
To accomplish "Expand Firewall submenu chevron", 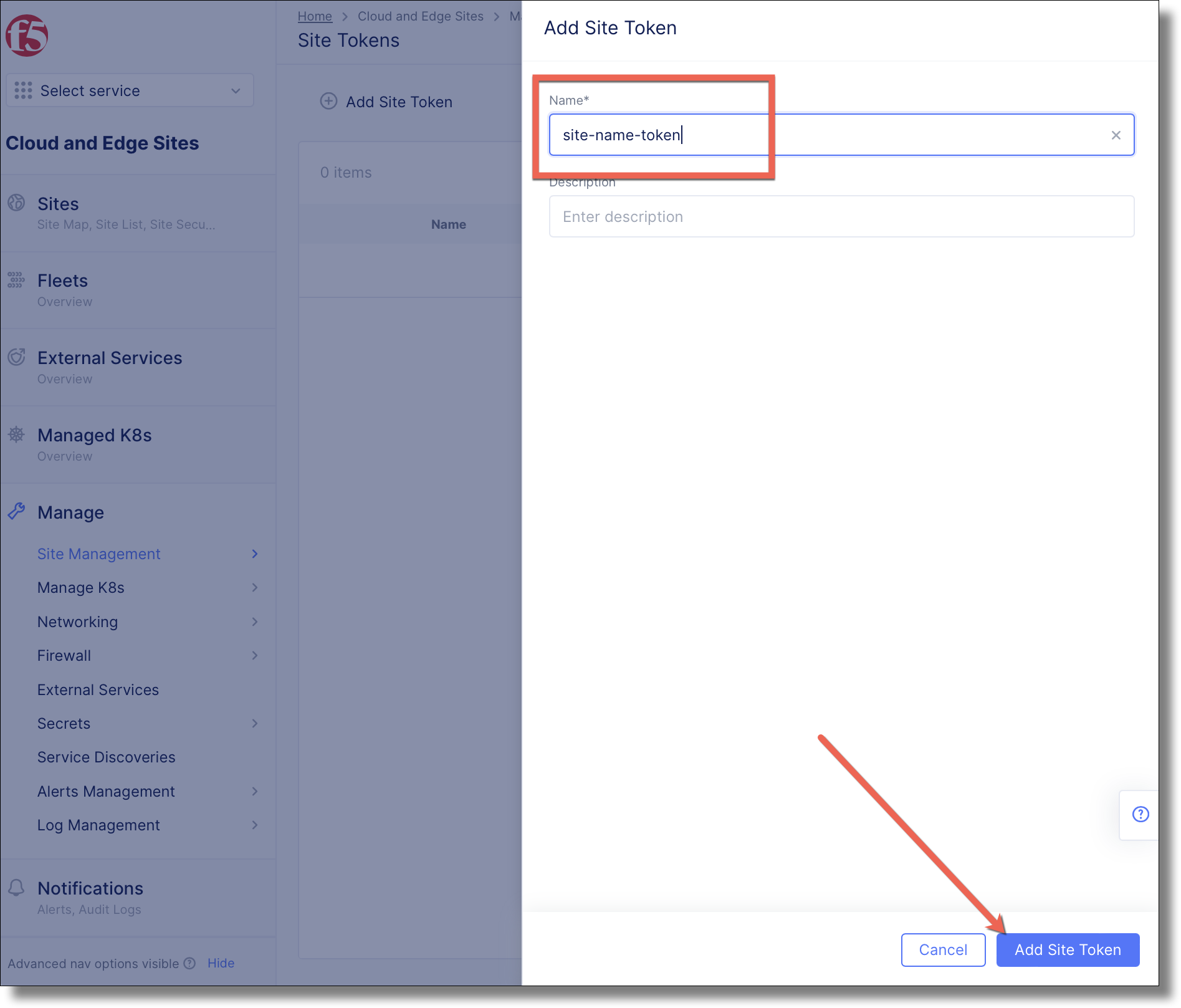I will [254, 656].
